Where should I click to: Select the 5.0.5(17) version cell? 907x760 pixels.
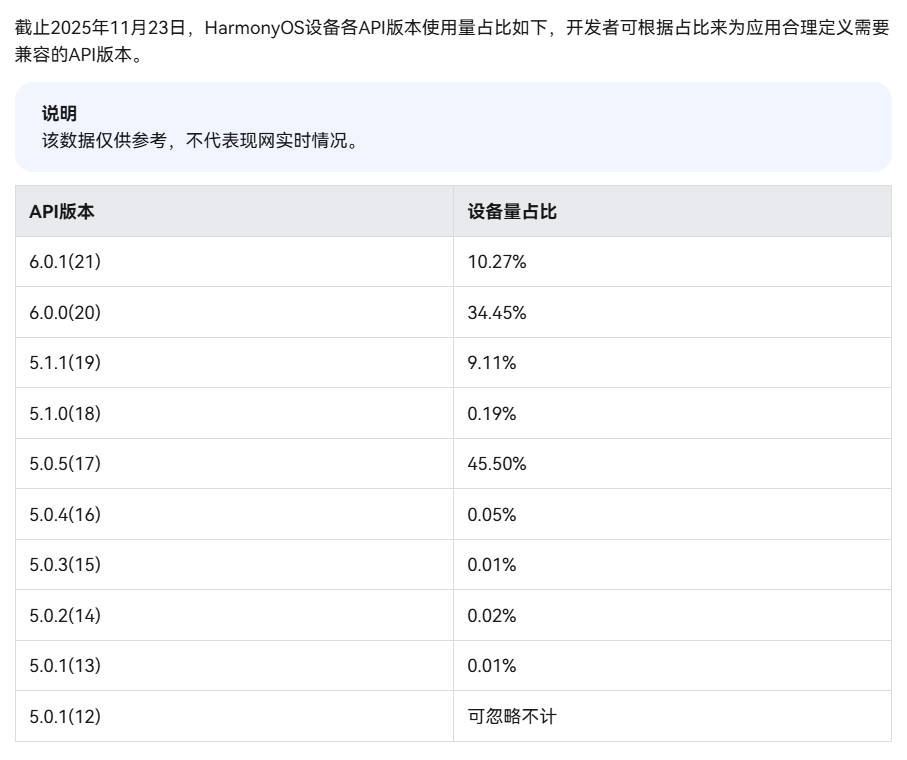pos(65,464)
